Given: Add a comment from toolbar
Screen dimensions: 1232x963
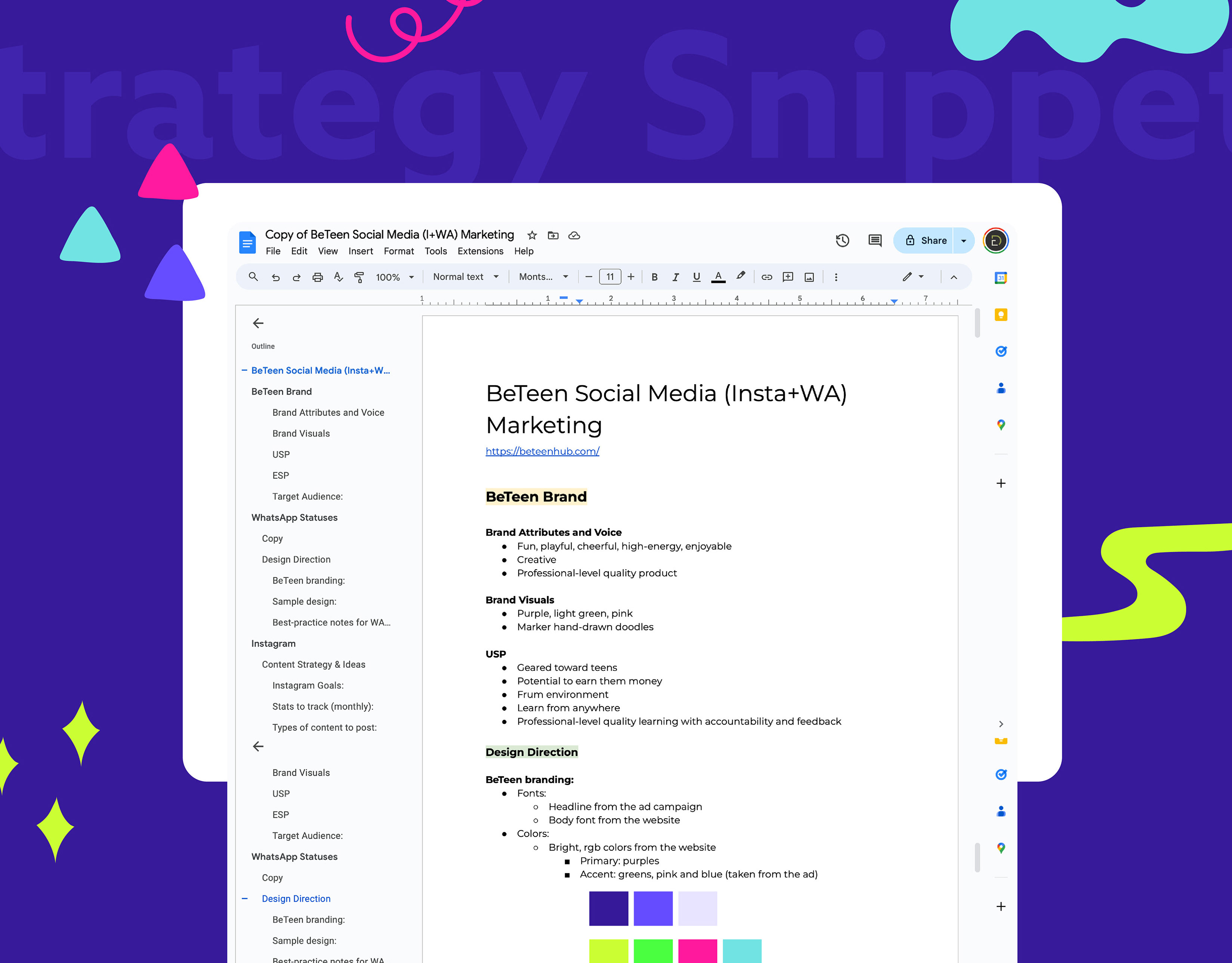Looking at the screenshot, I should pos(788,277).
